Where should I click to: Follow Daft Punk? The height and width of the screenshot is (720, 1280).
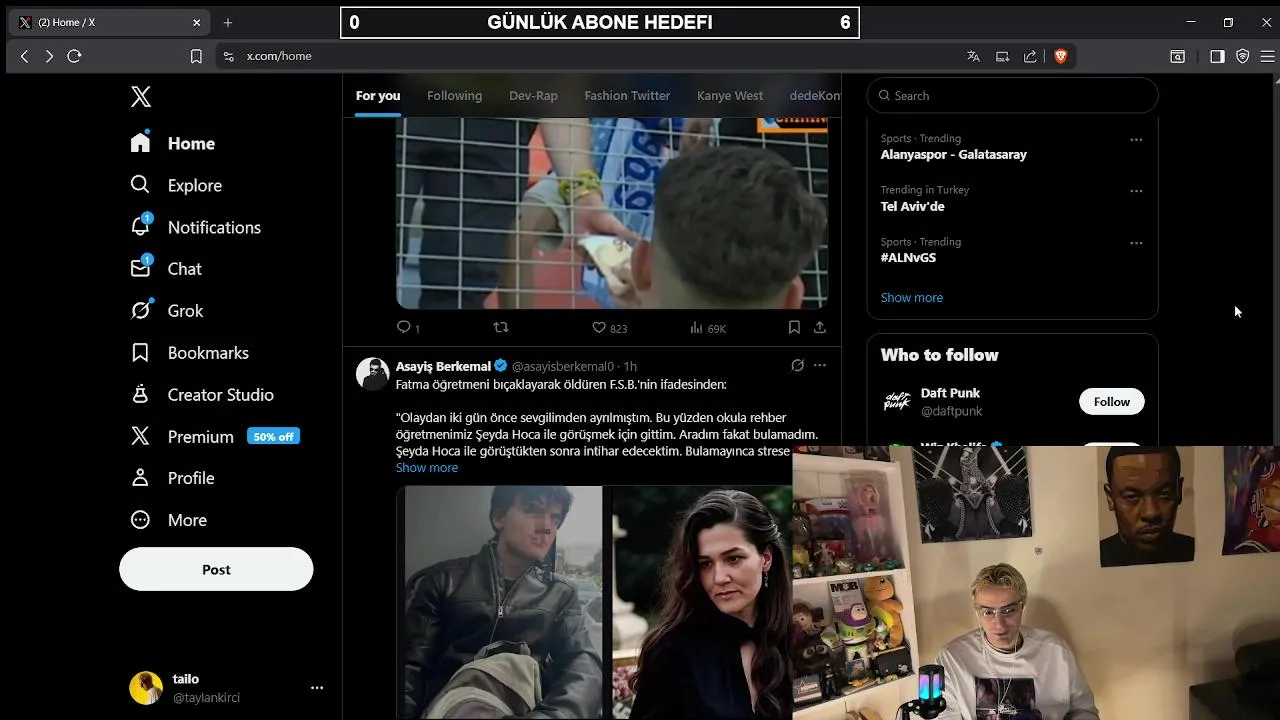click(1111, 402)
